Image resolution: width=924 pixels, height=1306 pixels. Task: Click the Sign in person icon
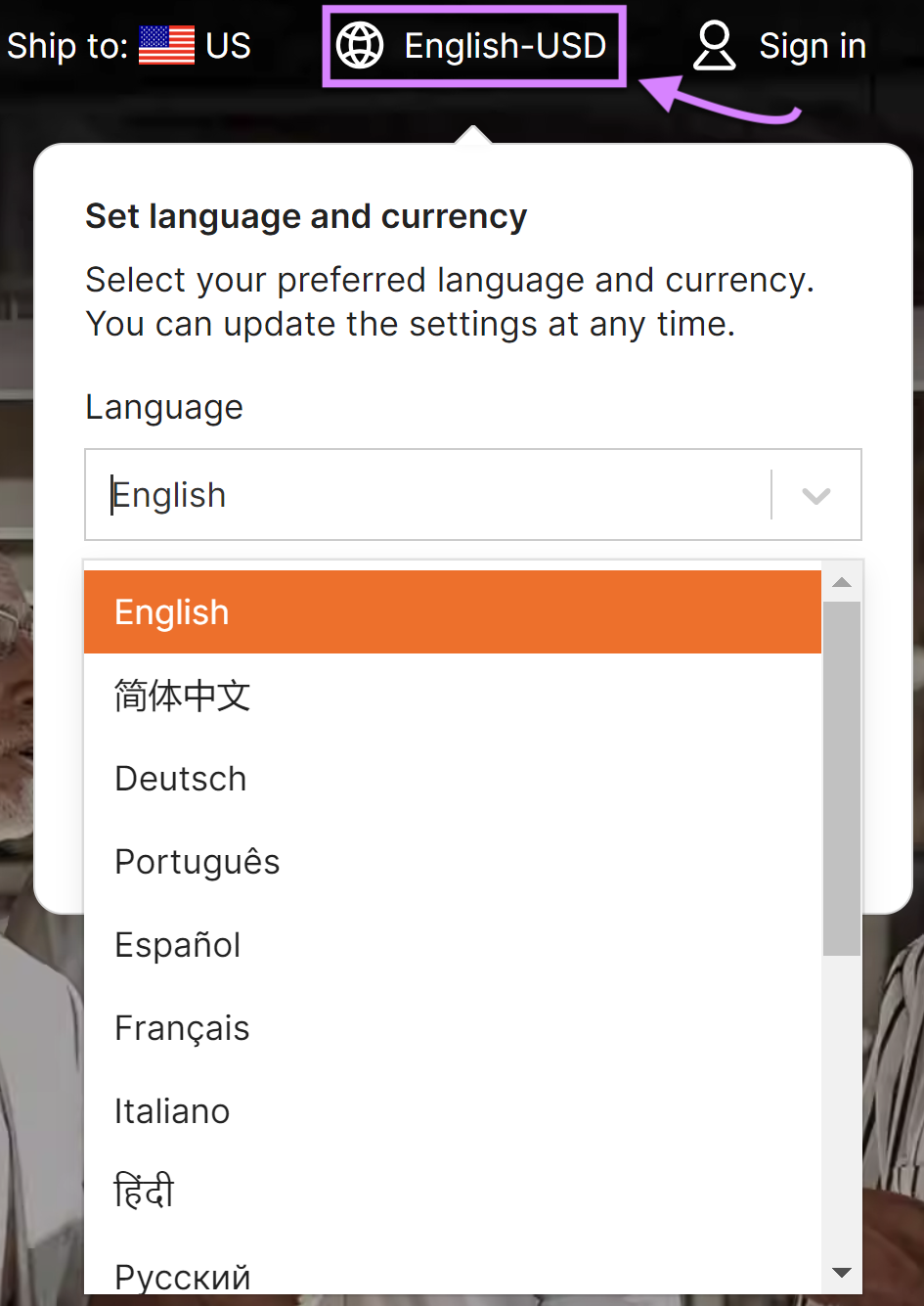point(715,45)
